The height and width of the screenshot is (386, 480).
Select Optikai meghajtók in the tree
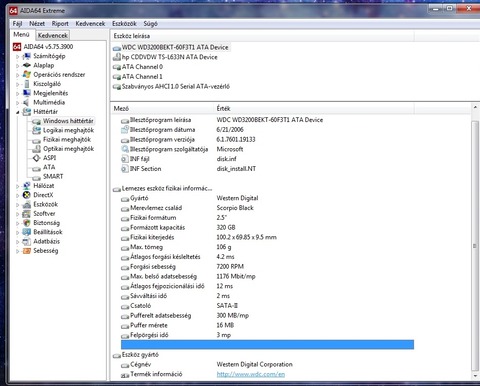point(68,149)
